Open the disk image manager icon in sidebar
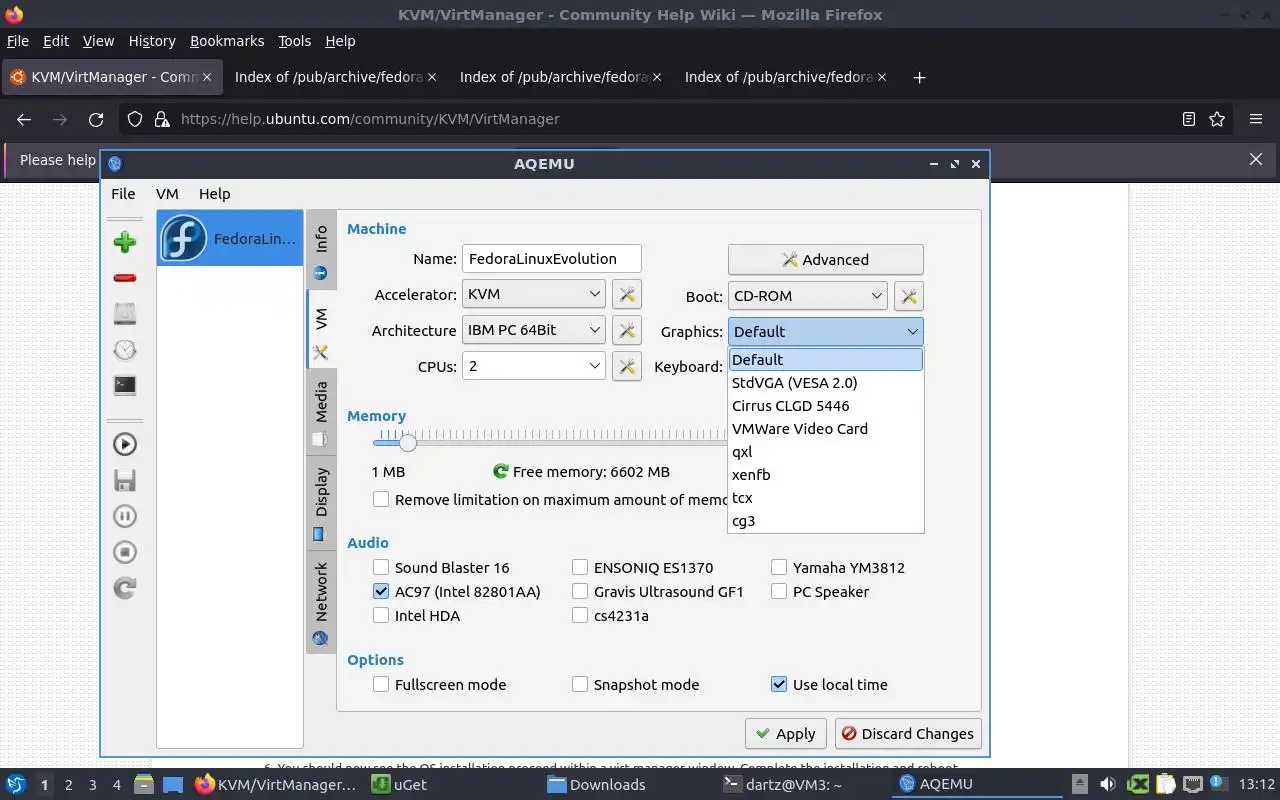Screen dimensions: 1280x800 [x=125, y=313]
